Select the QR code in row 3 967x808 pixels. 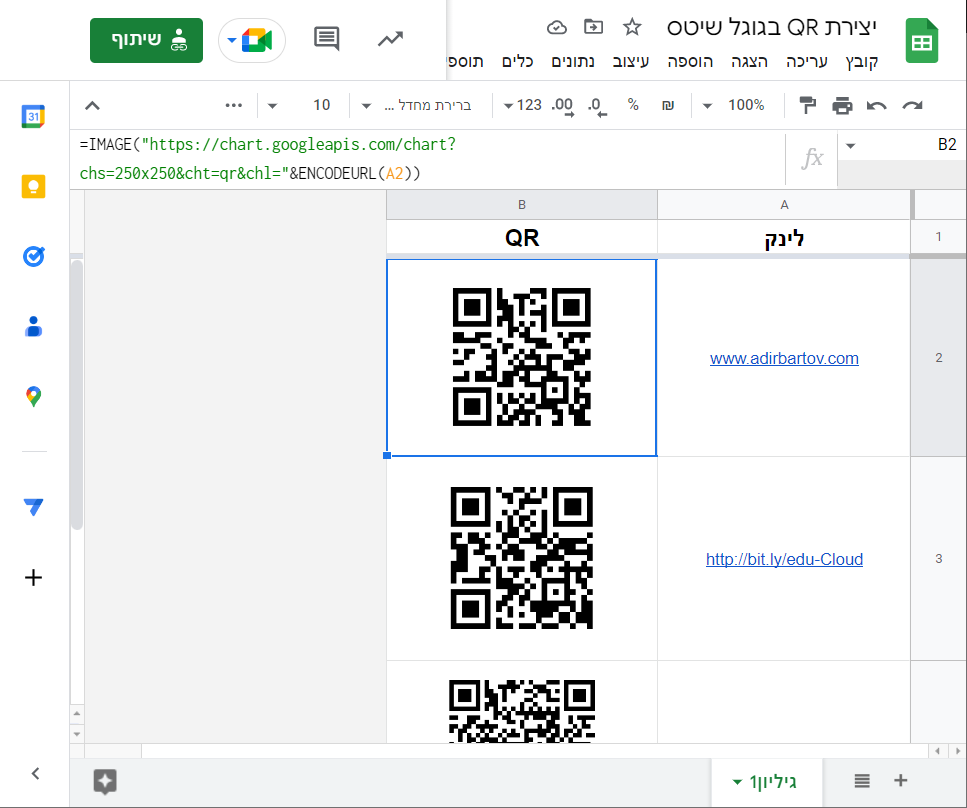coord(522,558)
